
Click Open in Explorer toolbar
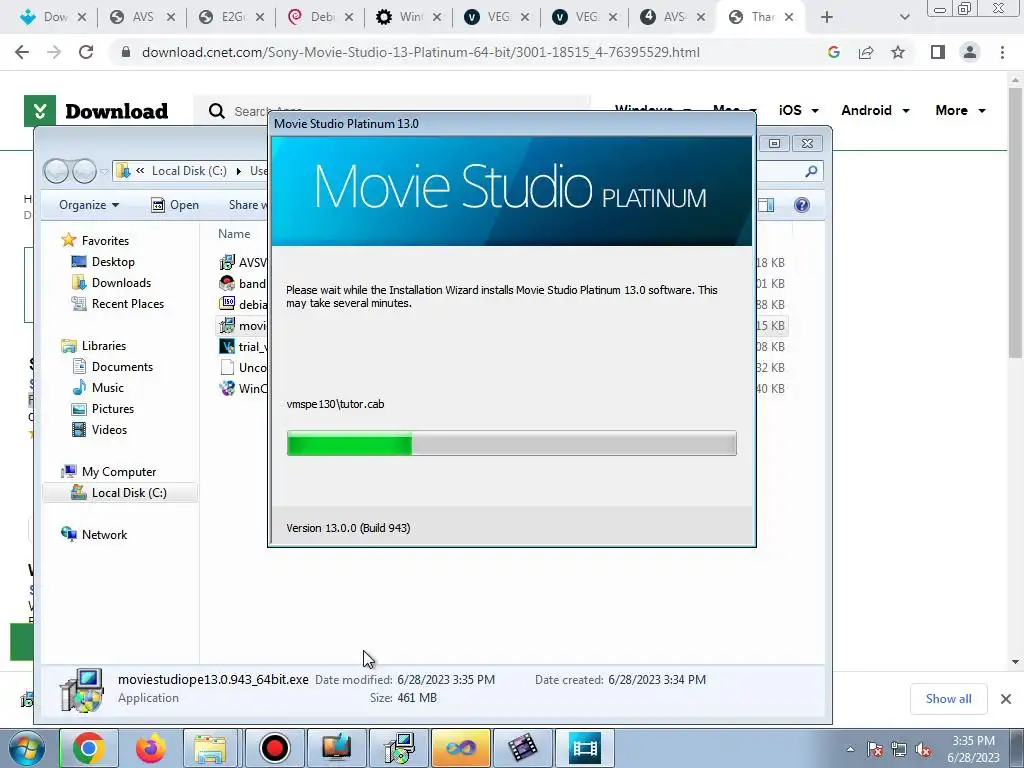pos(175,205)
